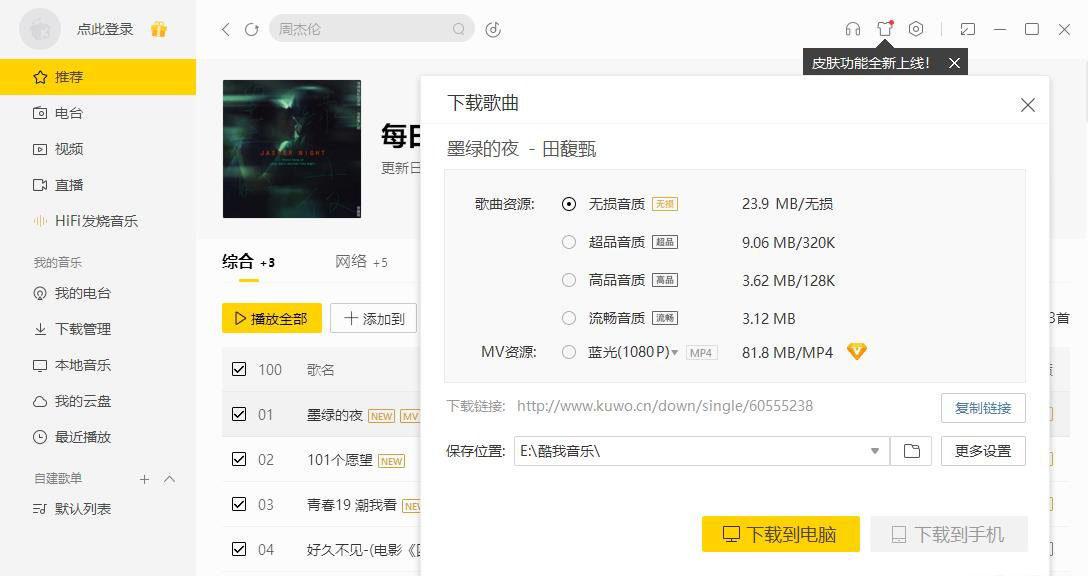Open HiFi发烧音乐 in the sidebar
1088x576 pixels.
(x=98, y=221)
